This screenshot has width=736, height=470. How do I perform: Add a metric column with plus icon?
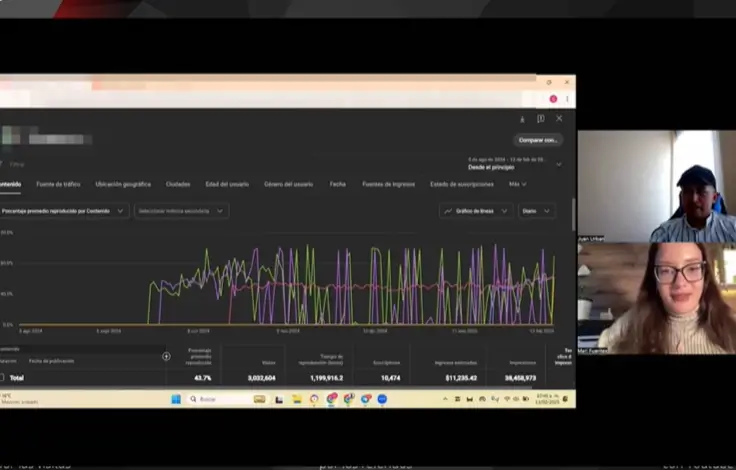pos(166,356)
